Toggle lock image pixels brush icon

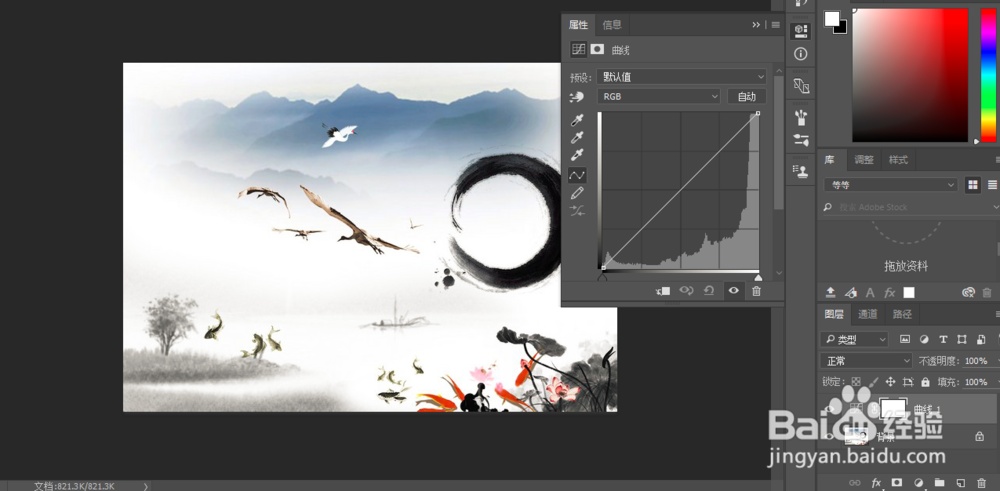tap(873, 382)
